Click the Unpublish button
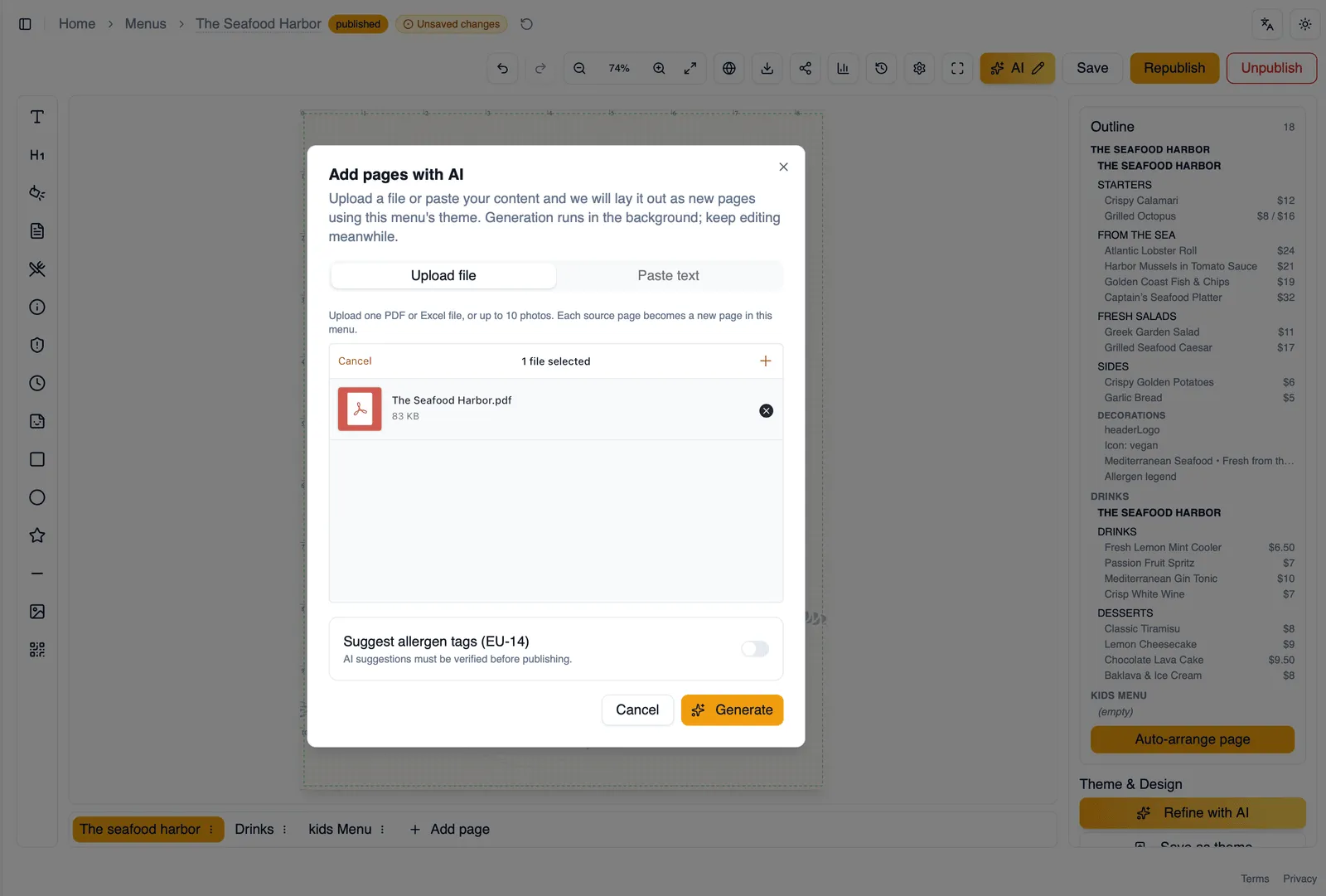Viewport: 1326px width, 896px height. [1271, 68]
